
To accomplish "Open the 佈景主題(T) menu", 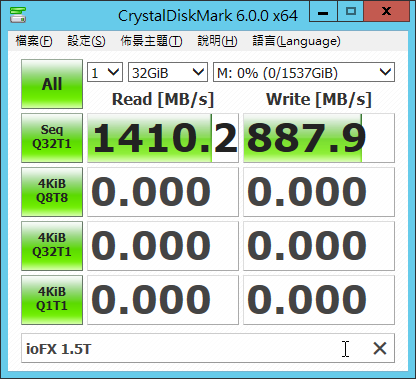I will 151,41.
